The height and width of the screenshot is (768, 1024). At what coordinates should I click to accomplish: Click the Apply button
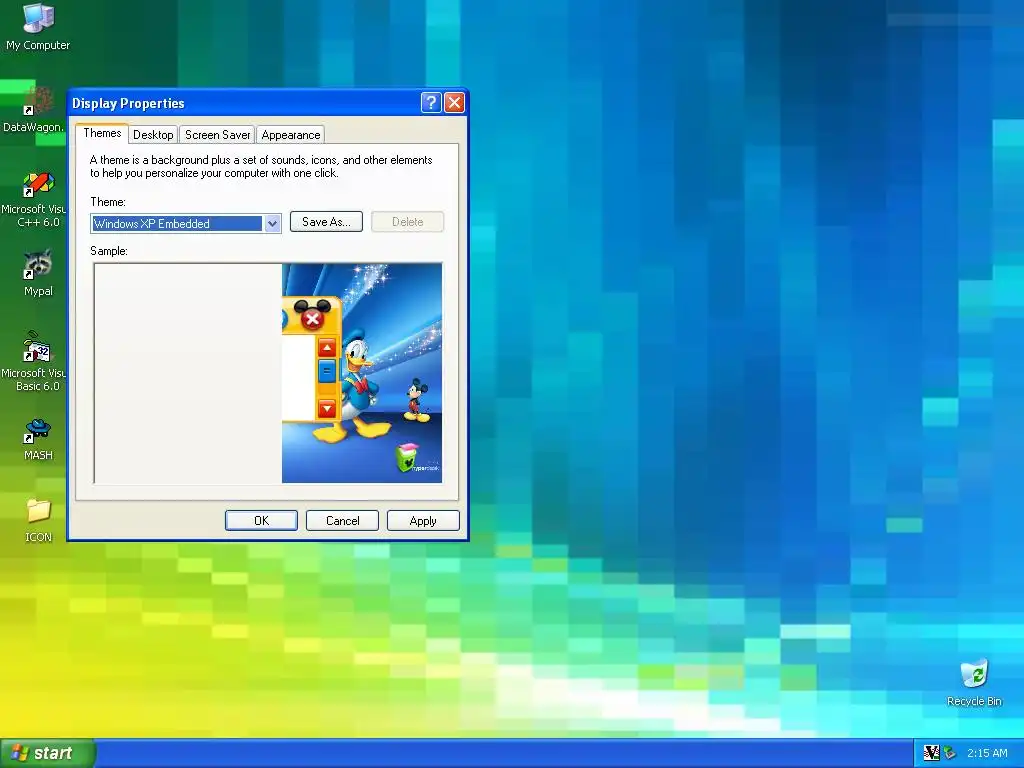(x=423, y=520)
